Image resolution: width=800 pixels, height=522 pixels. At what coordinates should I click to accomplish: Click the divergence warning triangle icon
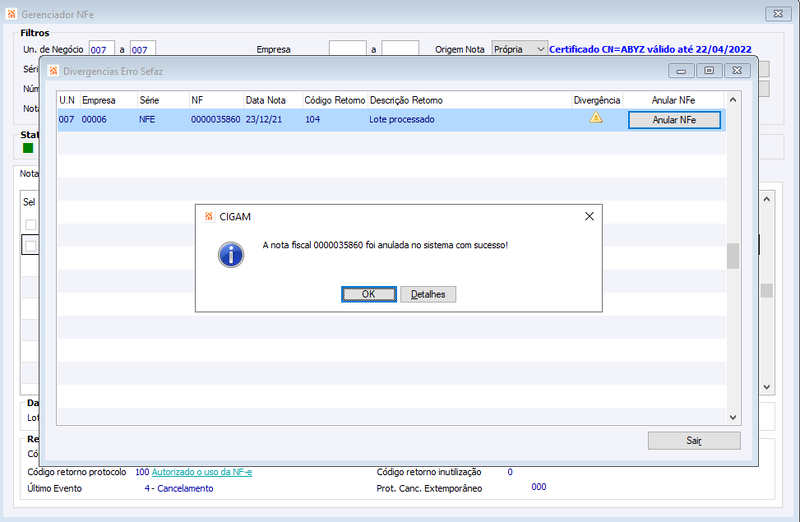(x=596, y=118)
